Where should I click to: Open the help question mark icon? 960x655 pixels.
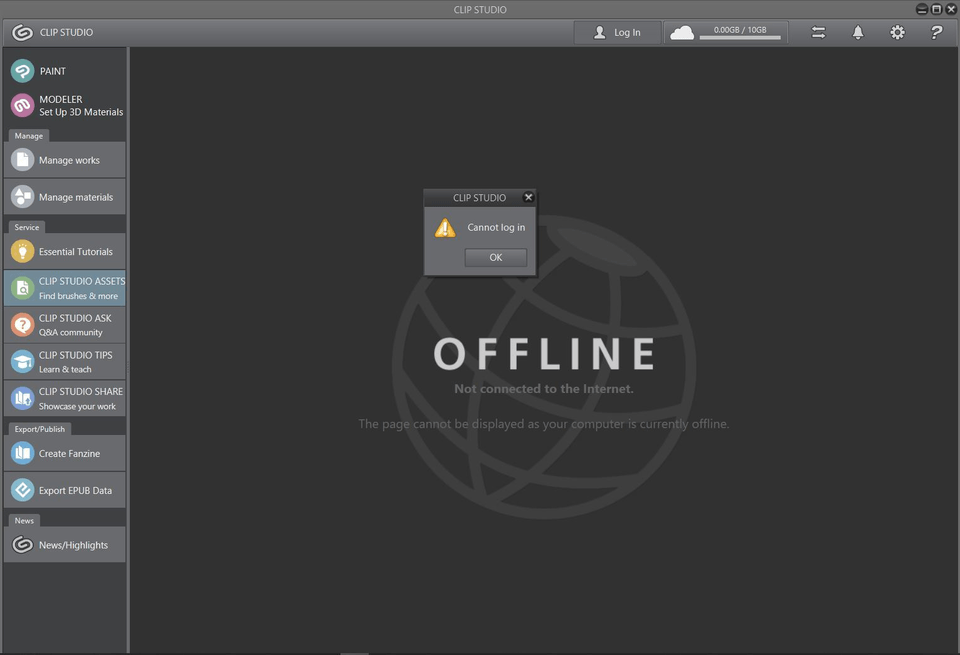click(936, 32)
